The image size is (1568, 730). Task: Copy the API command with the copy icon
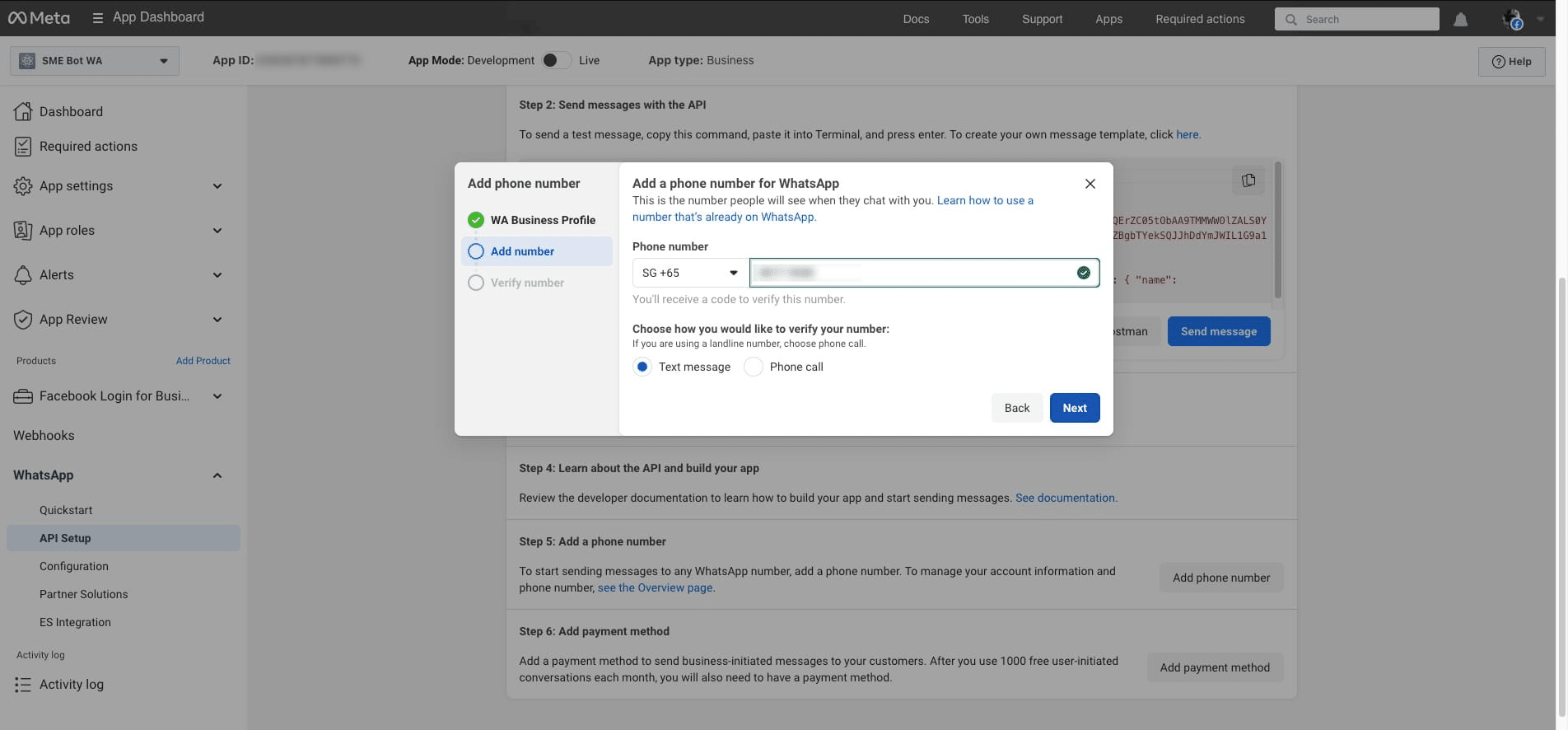1248,180
